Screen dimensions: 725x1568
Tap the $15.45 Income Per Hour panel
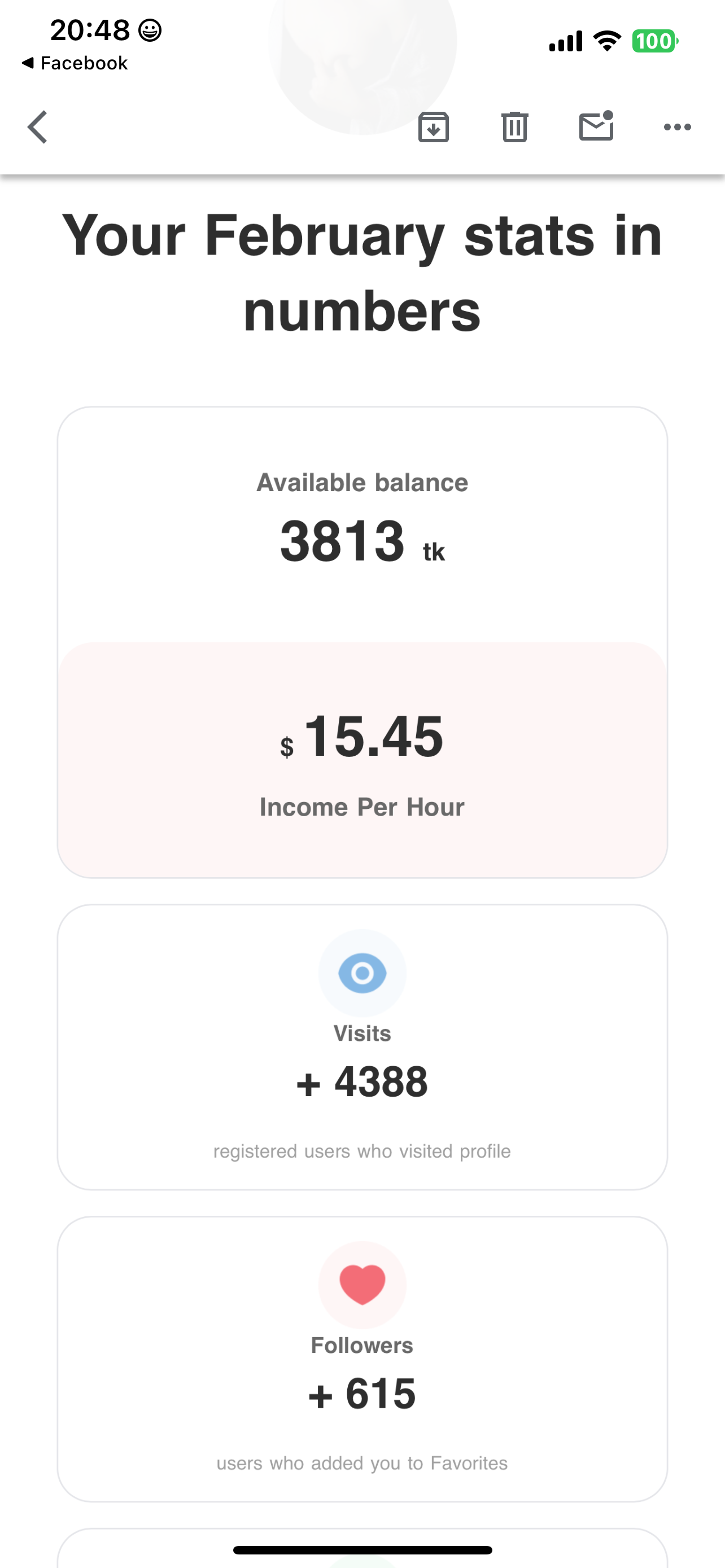pos(362,760)
